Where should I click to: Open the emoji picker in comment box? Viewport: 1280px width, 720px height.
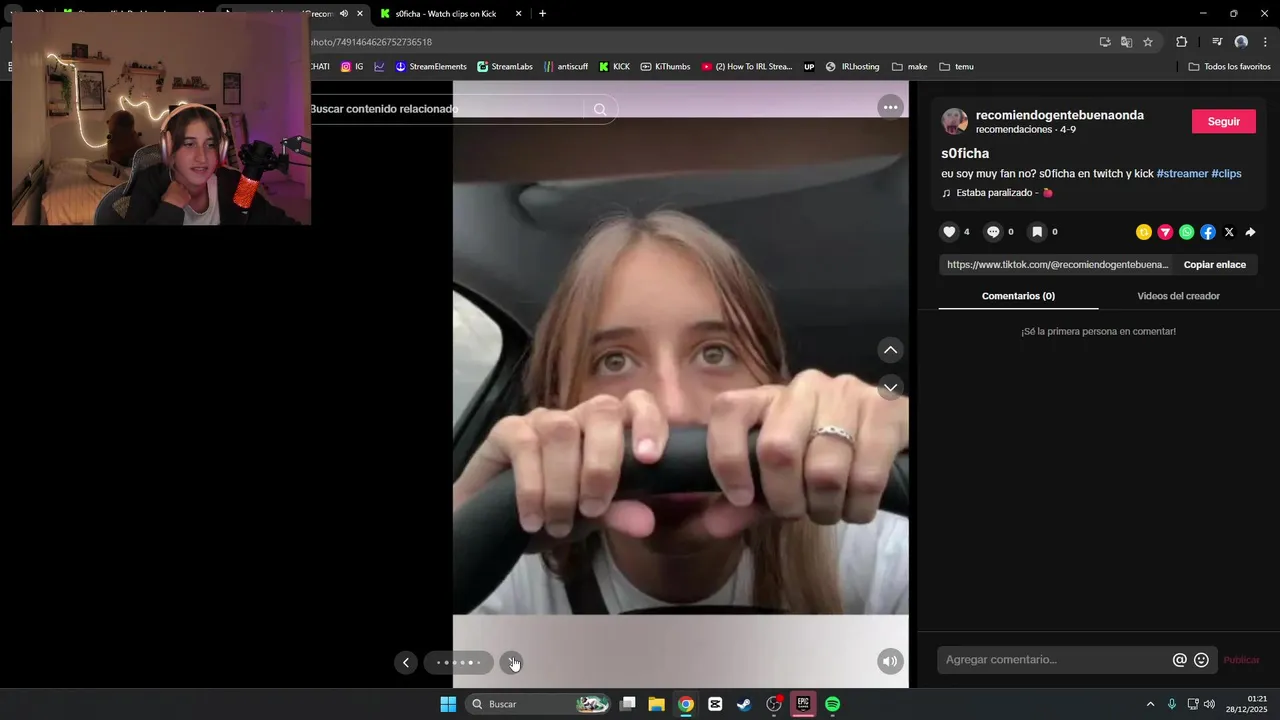(1202, 660)
